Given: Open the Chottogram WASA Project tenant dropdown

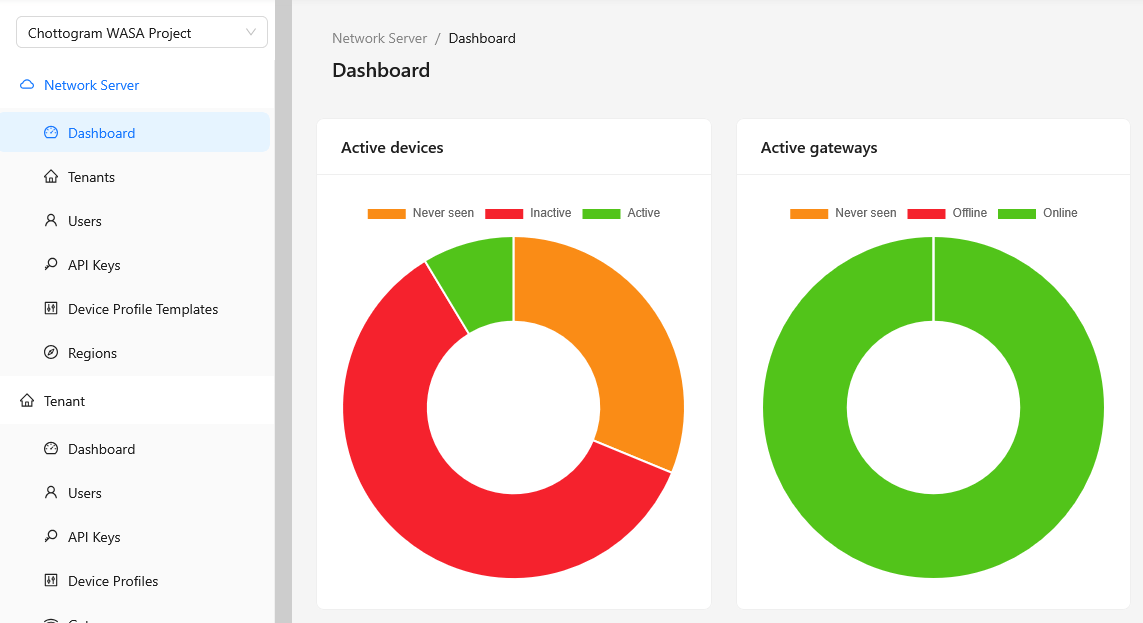Looking at the screenshot, I should 141,33.
